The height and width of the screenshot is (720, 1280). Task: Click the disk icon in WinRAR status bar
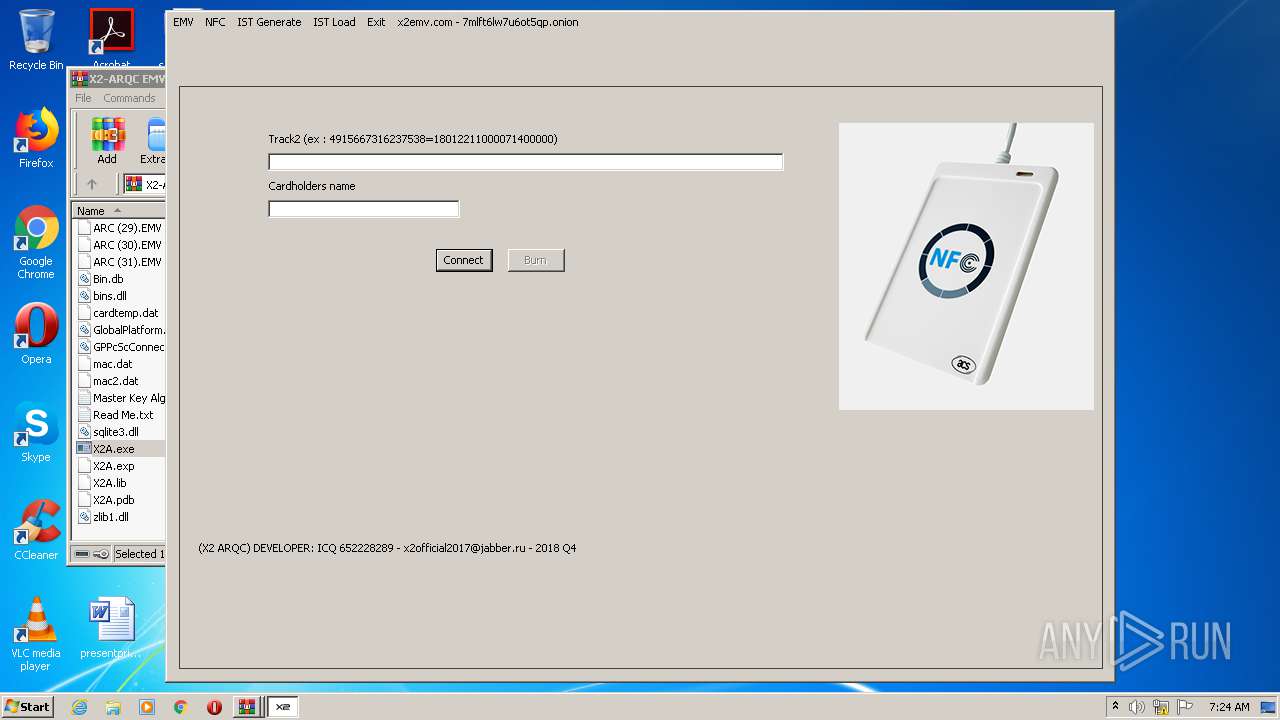click(82, 554)
